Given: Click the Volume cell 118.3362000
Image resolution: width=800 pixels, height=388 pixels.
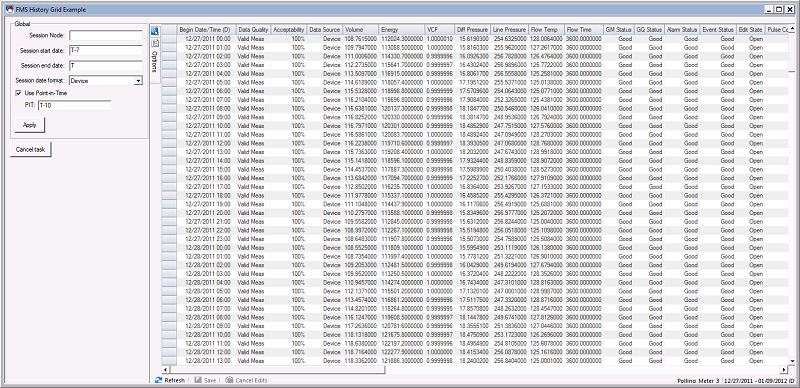Looking at the screenshot, I should click(x=361, y=361).
